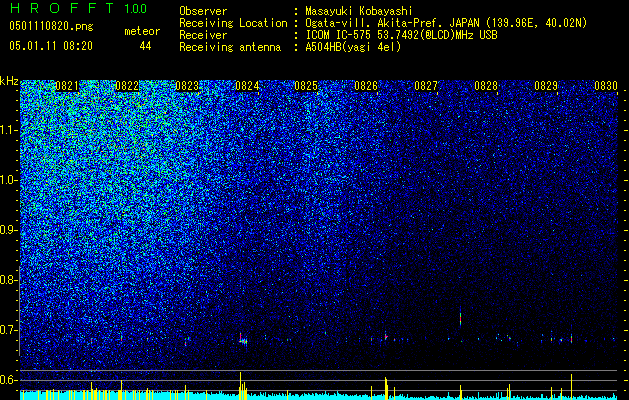This screenshot has height=400, width=629.
Task: Click the 0822 time marker
Action: tap(127, 86)
